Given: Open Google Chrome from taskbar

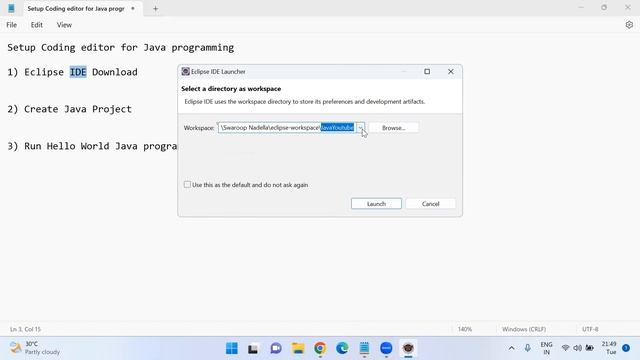Looking at the screenshot, I should [320, 348].
